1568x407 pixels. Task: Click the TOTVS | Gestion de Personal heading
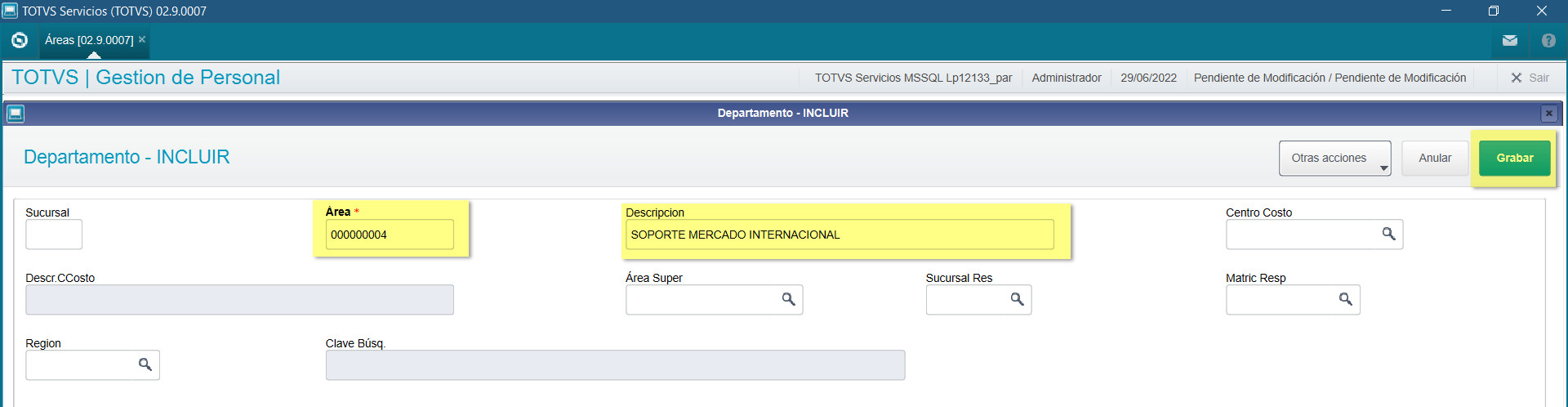[x=145, y=78]
